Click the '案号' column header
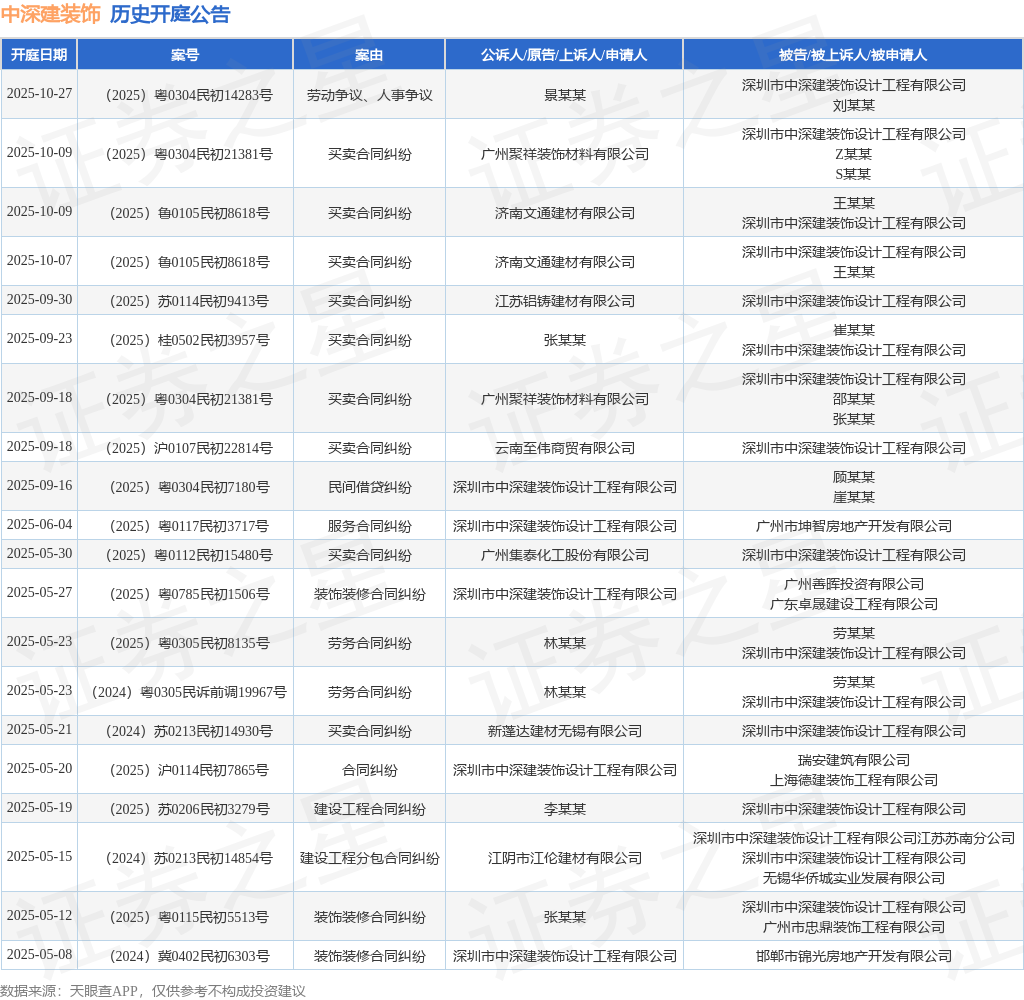The height and width of the screenshot is (1000, 1024). (x=185, y=55)
